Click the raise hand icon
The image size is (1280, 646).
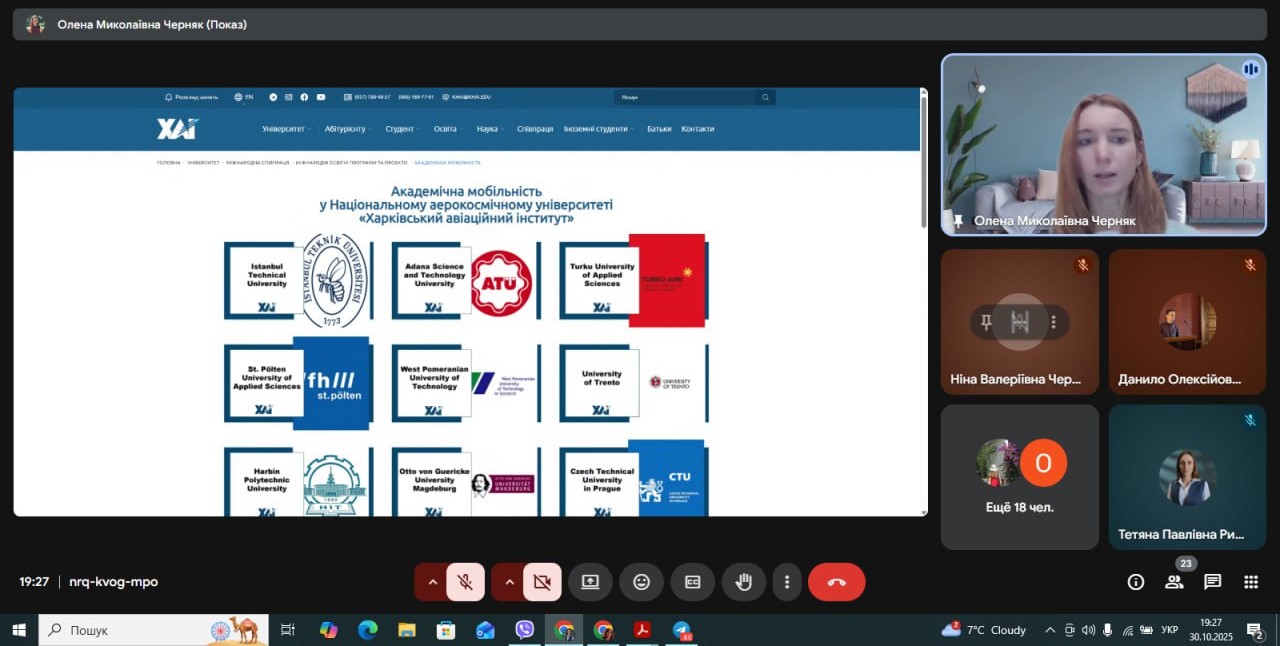(x=743, y=582)
